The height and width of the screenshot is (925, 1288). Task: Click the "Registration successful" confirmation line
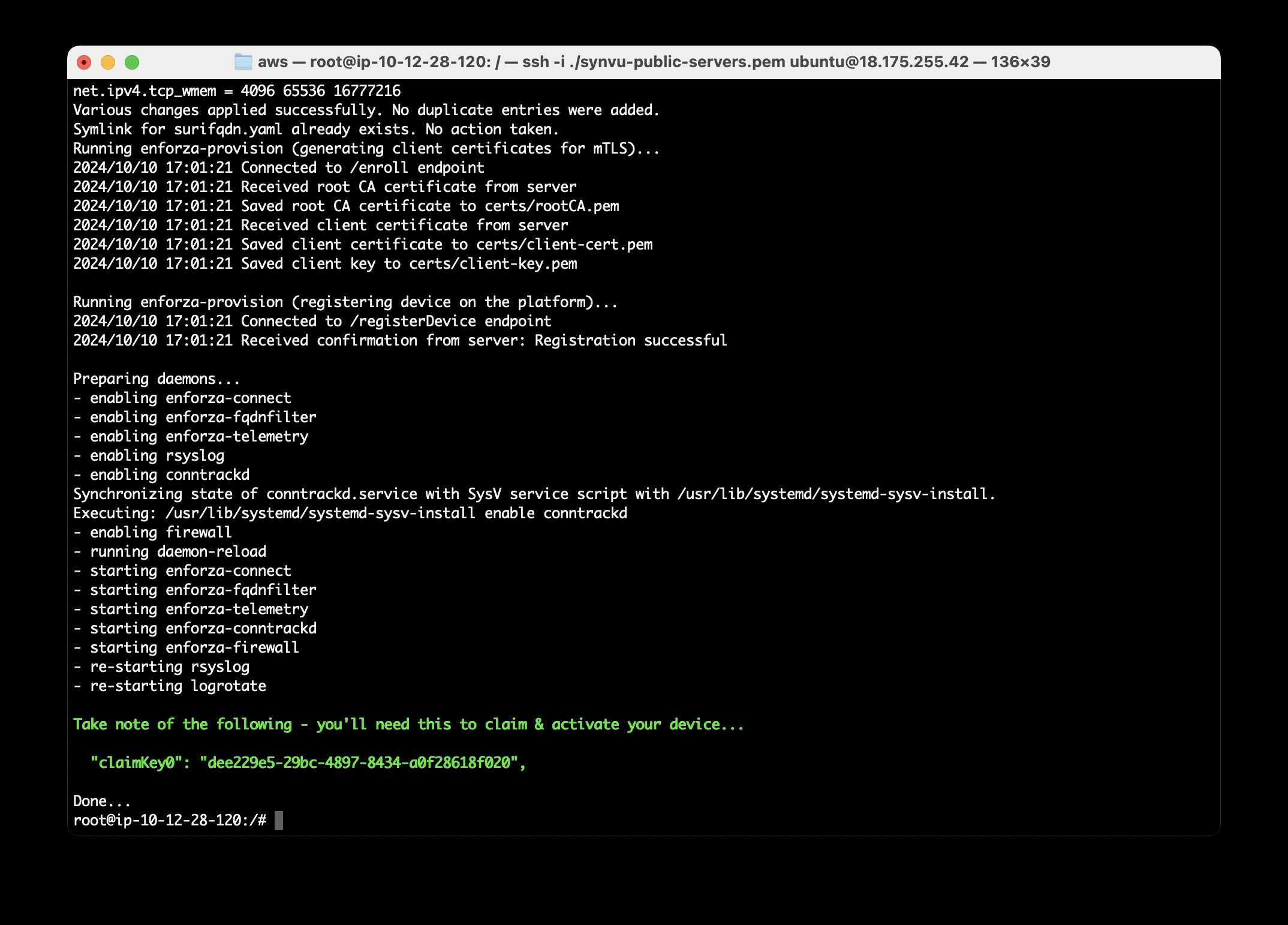[400, 341]
